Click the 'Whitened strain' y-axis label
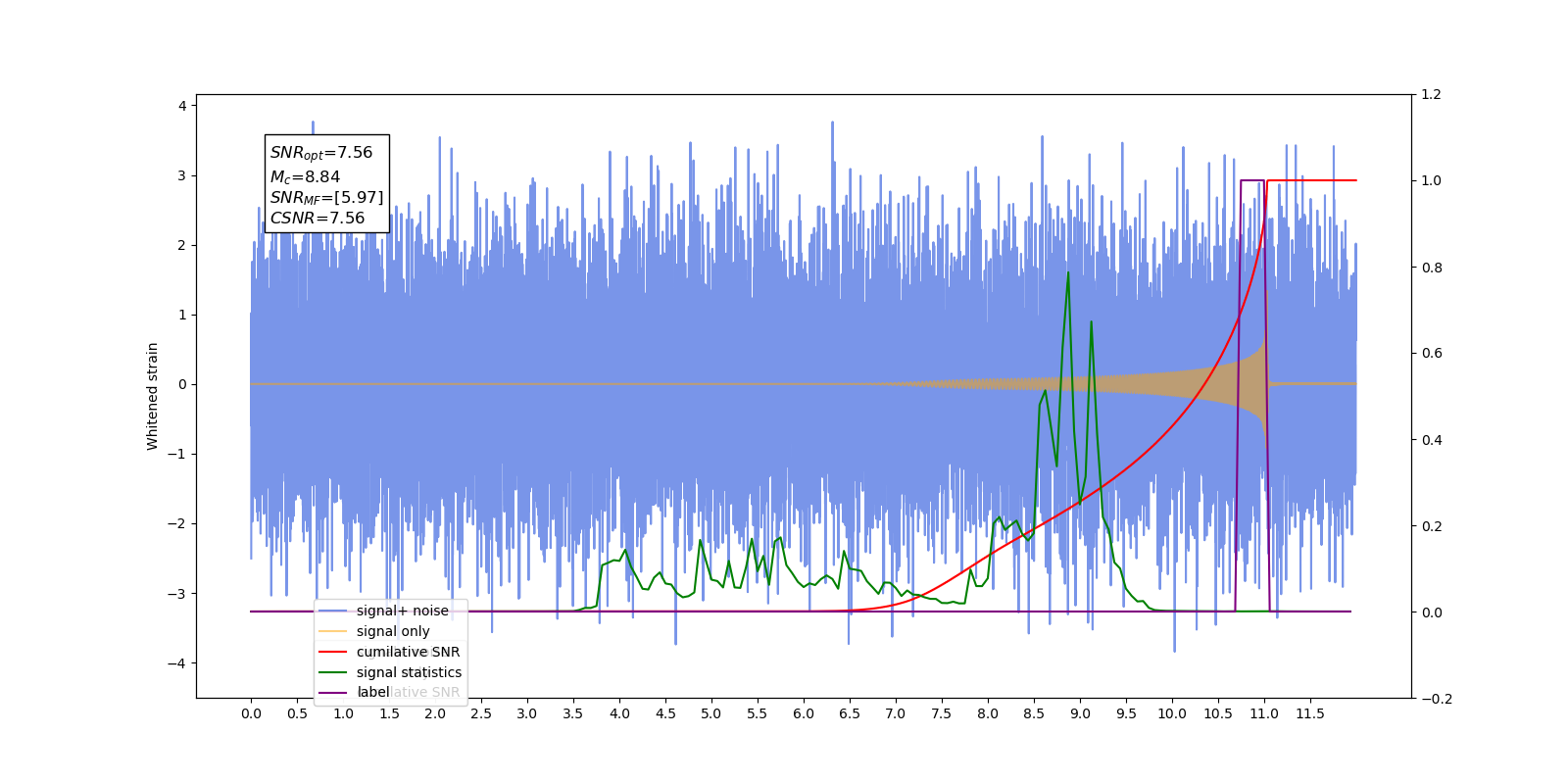1568x784 pixels. coord(152,396)
